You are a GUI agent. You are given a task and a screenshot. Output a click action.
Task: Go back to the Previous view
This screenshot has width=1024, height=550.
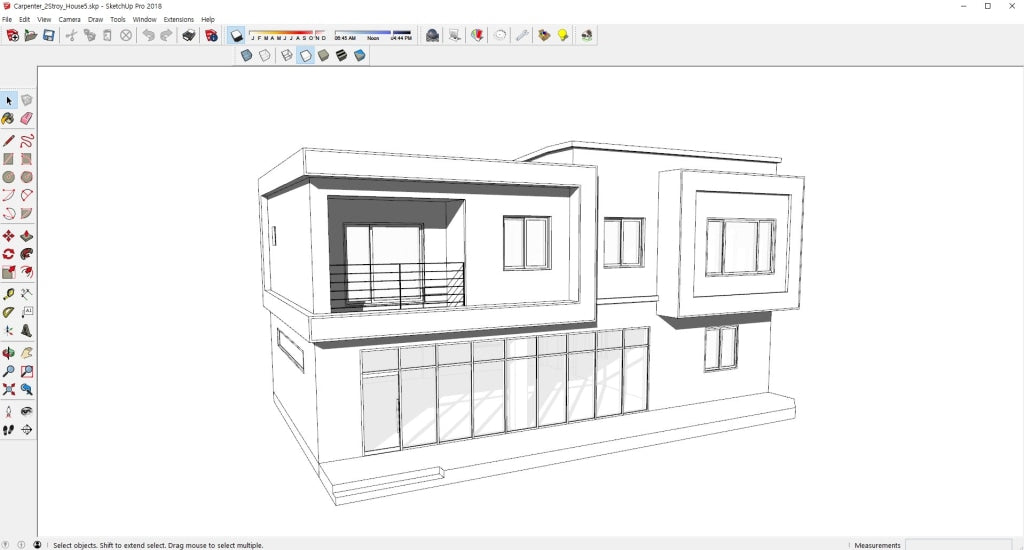pyautogui.click(x=27, y=389)
